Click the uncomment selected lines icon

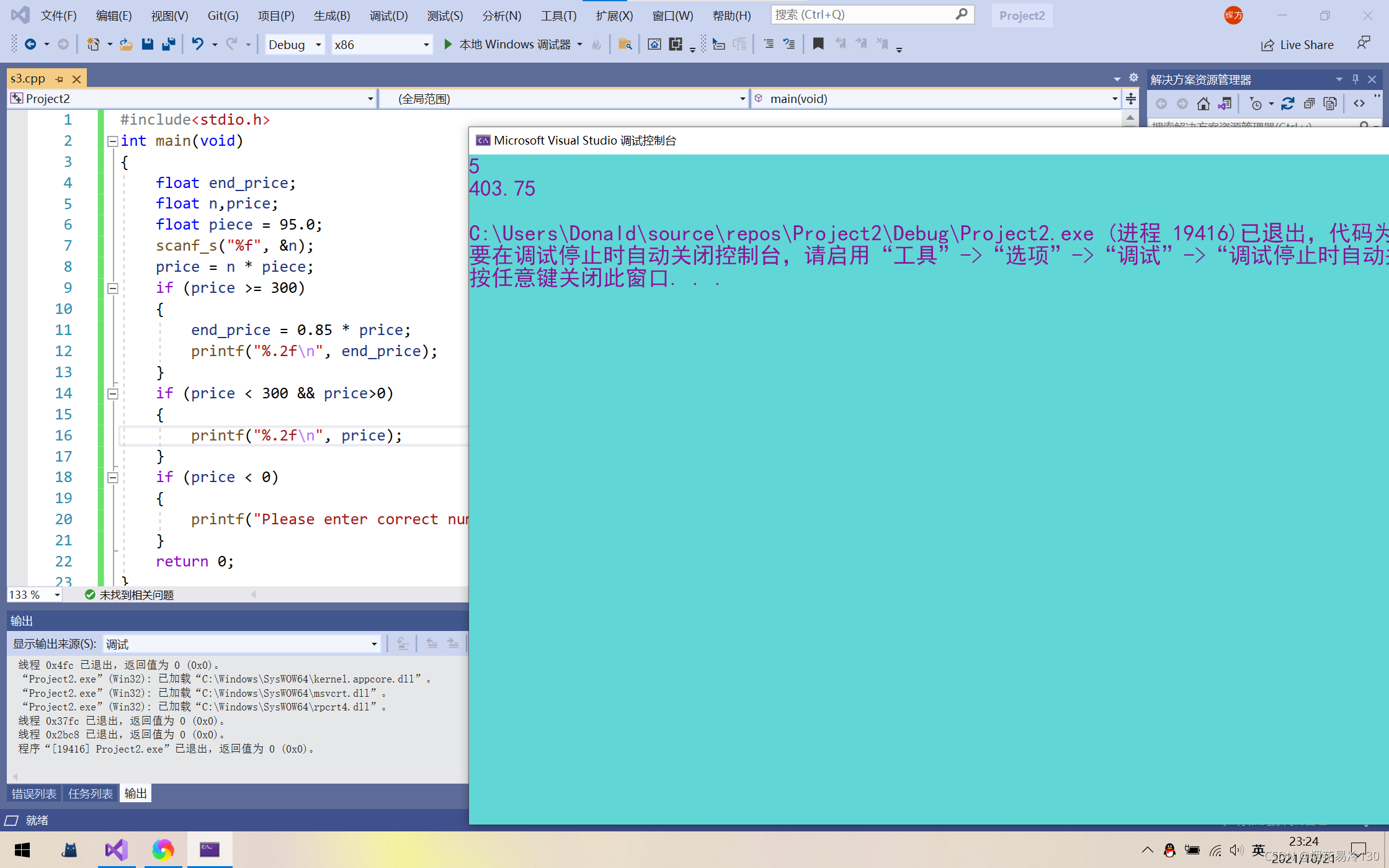(x=789, y=44)
